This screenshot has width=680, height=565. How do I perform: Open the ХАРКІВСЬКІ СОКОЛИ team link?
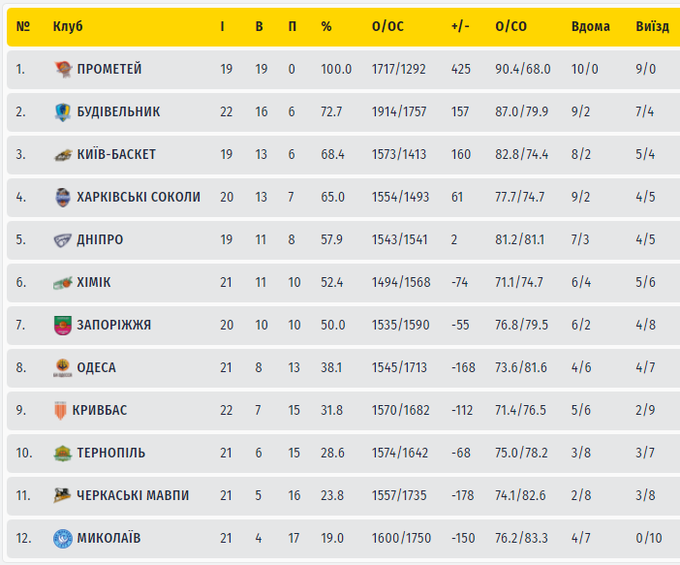[138, 197]
